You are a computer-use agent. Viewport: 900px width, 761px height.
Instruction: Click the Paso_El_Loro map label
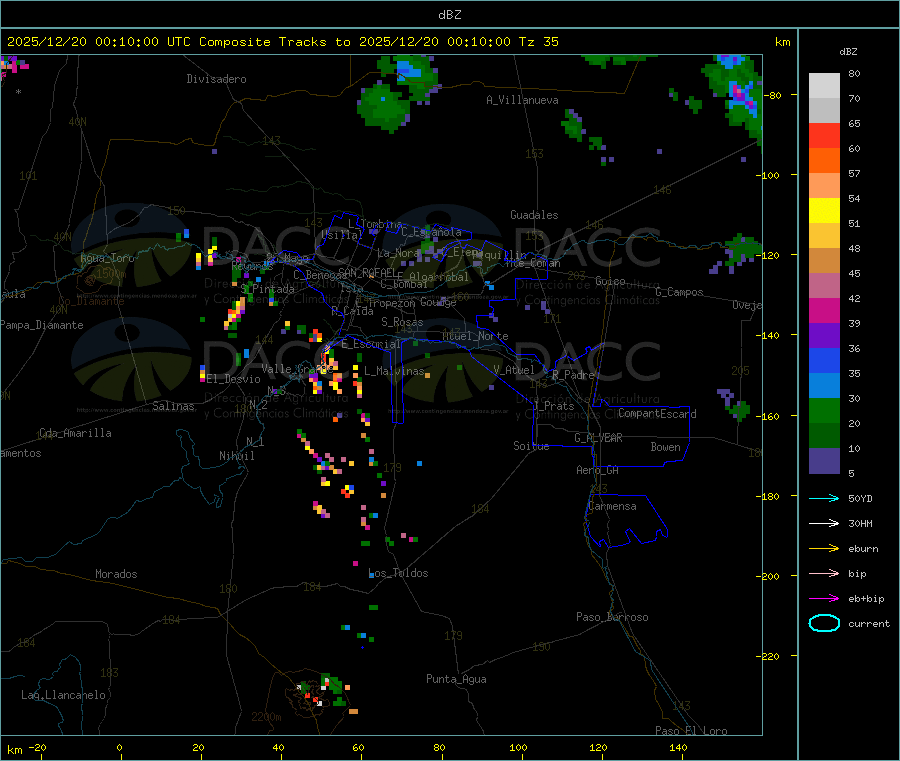point(691,731)
